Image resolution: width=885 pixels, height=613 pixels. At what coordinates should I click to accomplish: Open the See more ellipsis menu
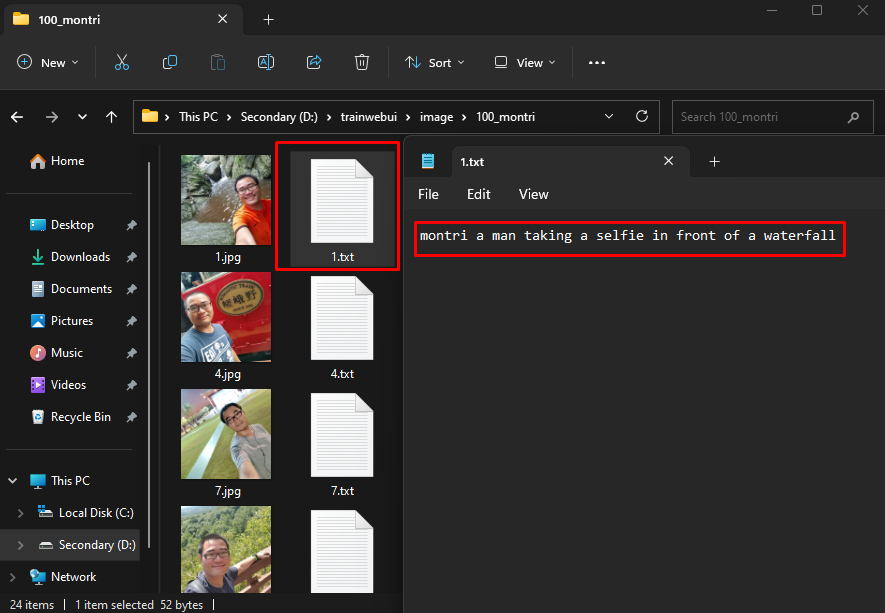click(x=597, y=62)
